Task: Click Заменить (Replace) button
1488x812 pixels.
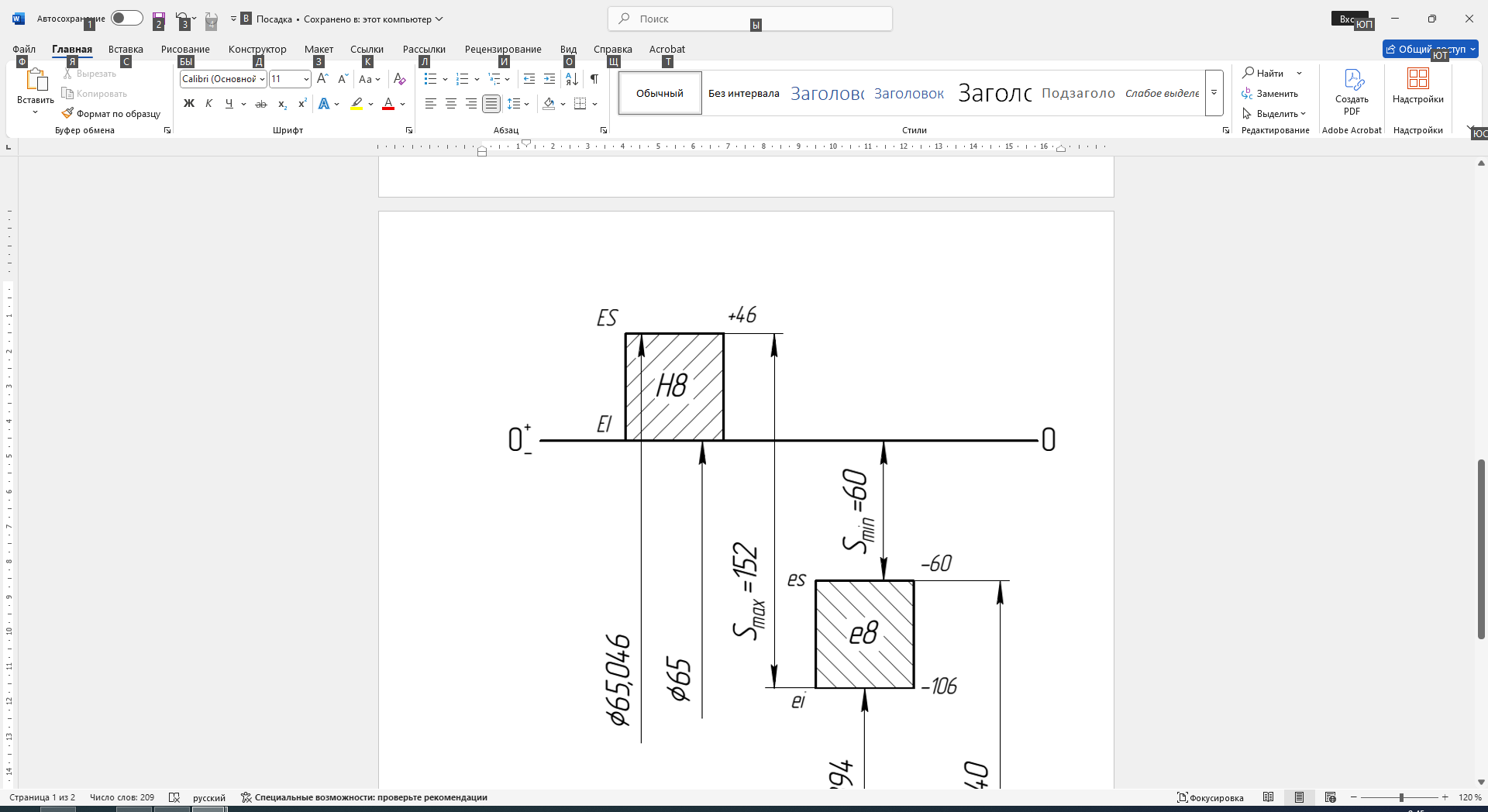Action: (1271, 93)
